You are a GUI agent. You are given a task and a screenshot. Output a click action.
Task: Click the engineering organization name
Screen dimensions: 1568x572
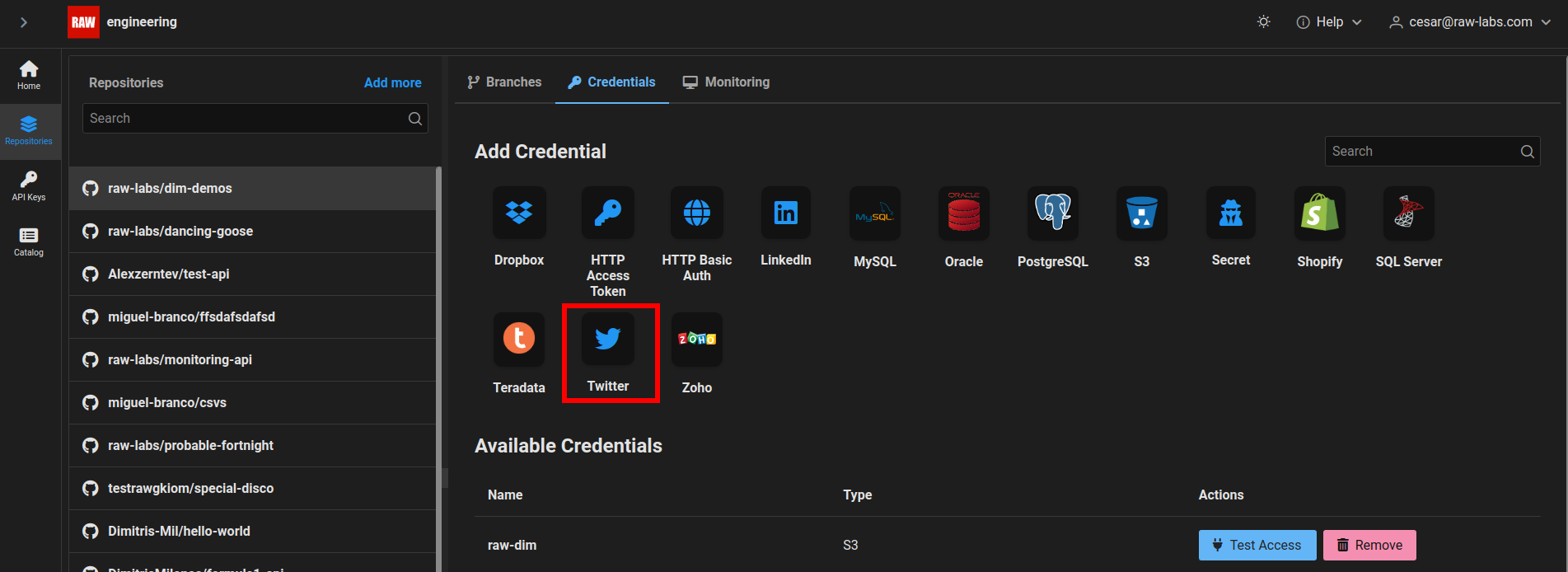pyautogui.click(x=142, y=22)
